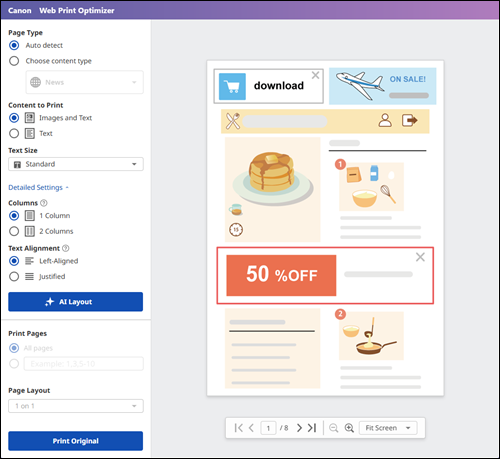Click the Columns help question mark
500x459 pixels.
click(44, 203)
